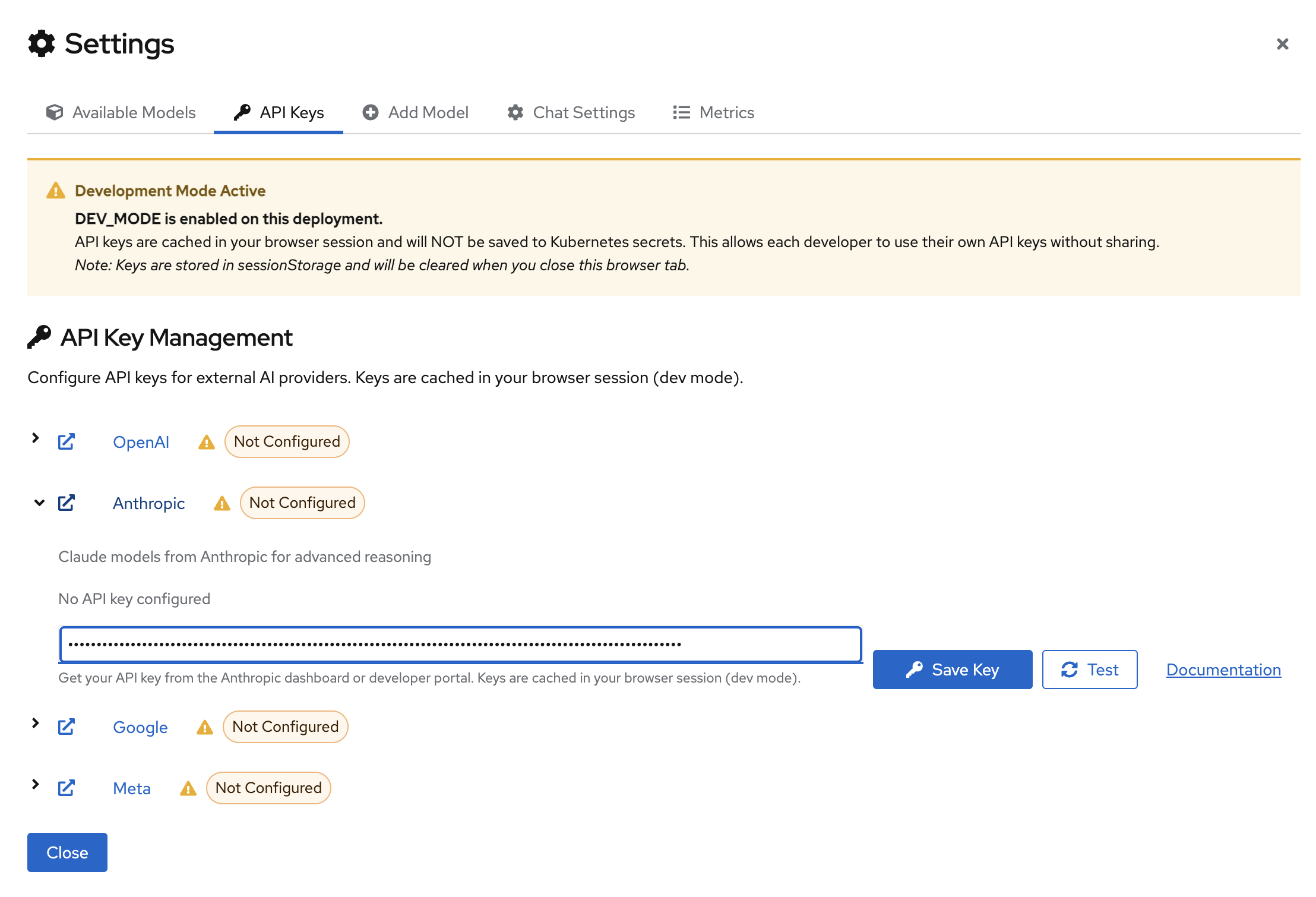Open the Documentation link
Screen dimensions: 1316x897
point(1223,669)
